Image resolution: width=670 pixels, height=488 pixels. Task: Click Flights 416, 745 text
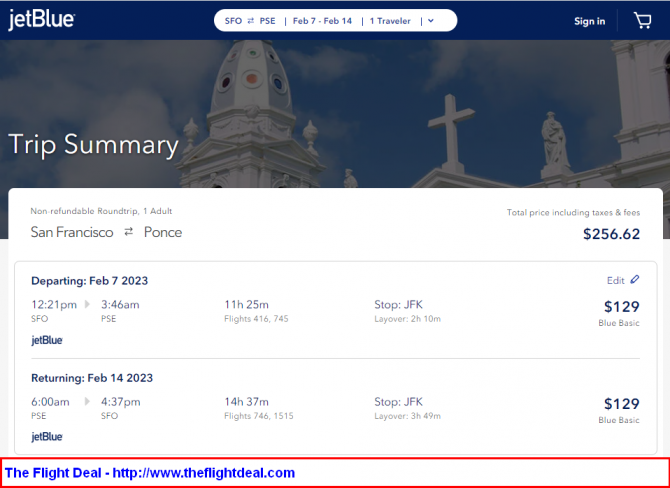point(256,319)
